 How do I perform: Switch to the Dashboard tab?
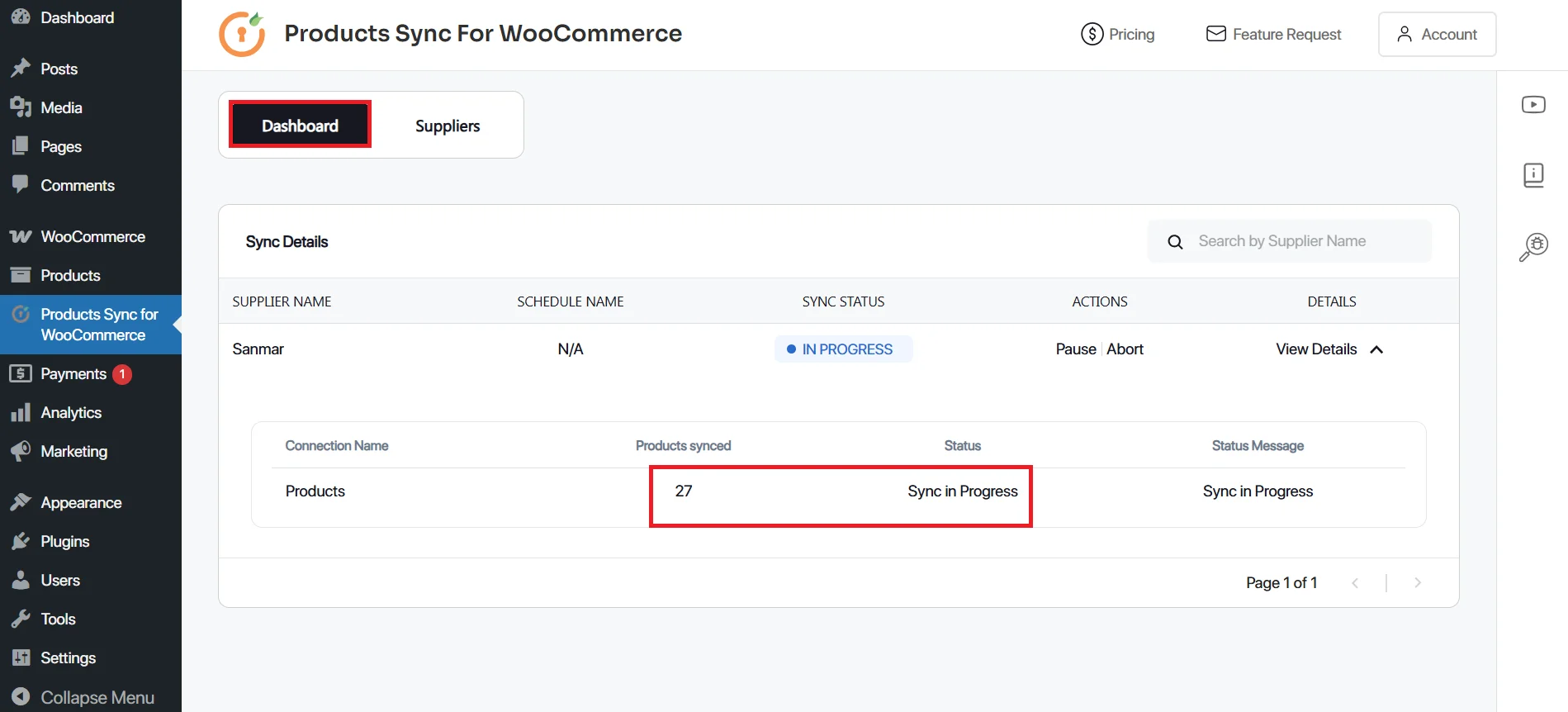click(x=301, y=126)
